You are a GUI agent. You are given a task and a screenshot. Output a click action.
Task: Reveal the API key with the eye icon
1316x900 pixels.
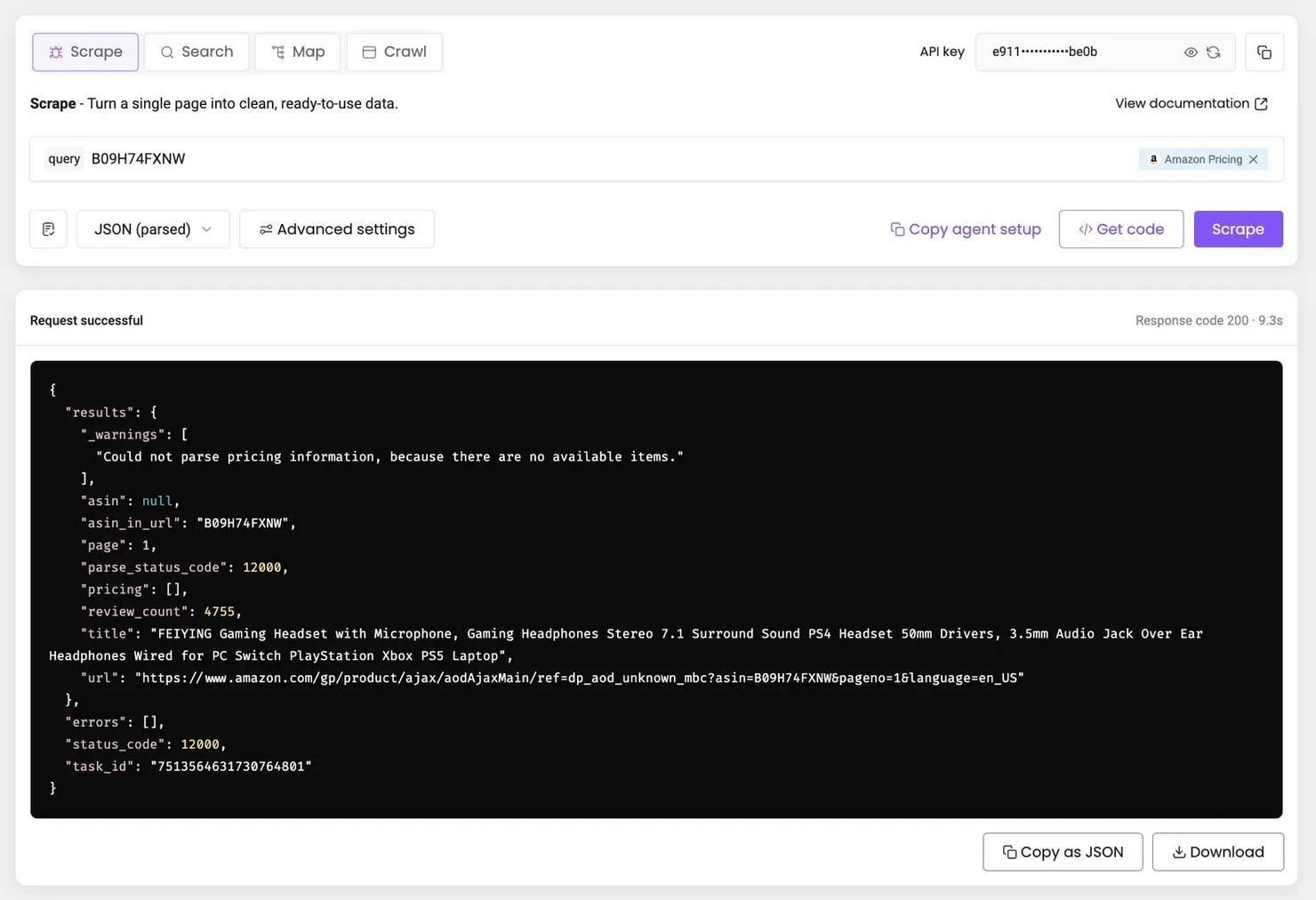[x=1191, y=52]
